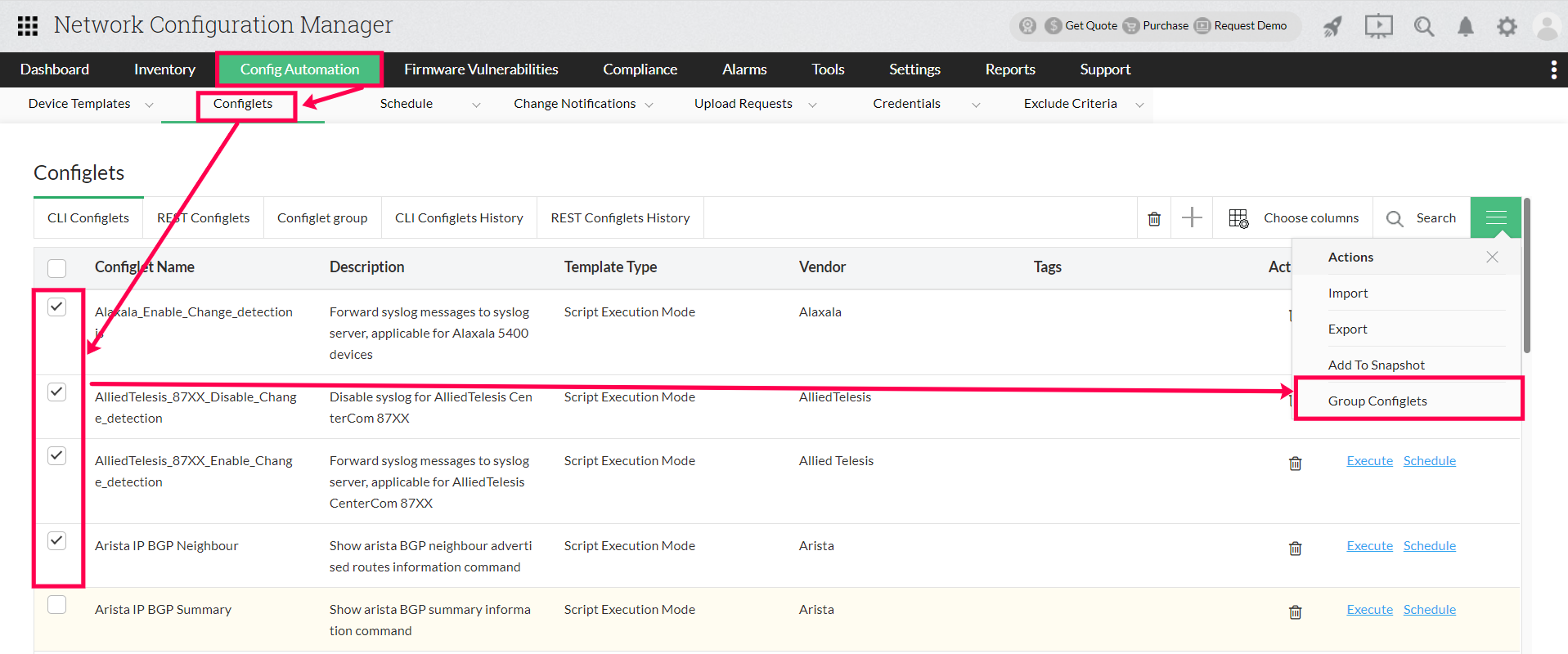
Task: Delete the Arista IP BGP Neighbour configlet
Action: [1295, 548]
